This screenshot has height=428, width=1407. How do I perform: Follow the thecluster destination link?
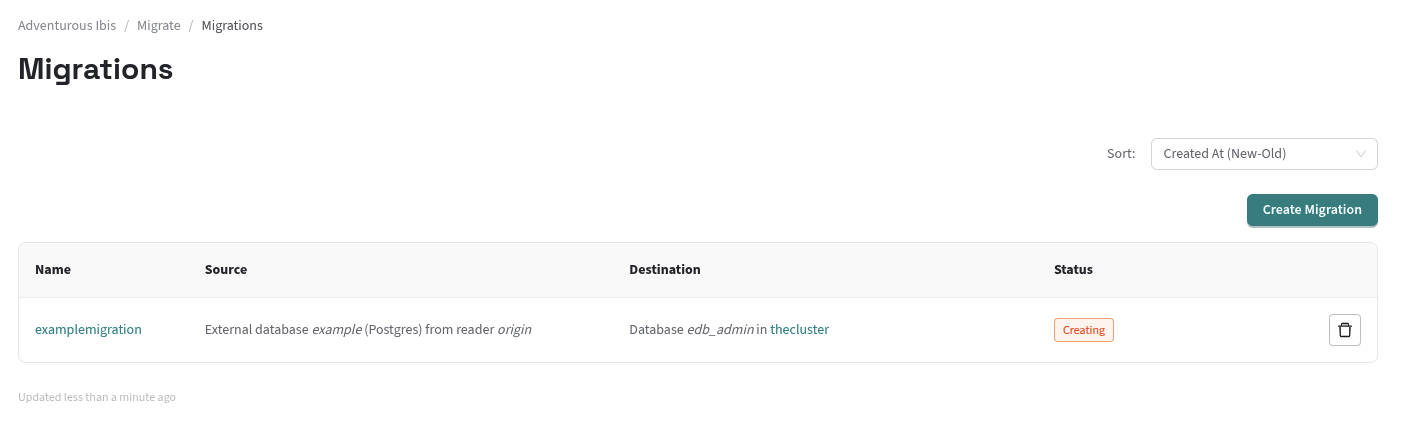point(799,329)
